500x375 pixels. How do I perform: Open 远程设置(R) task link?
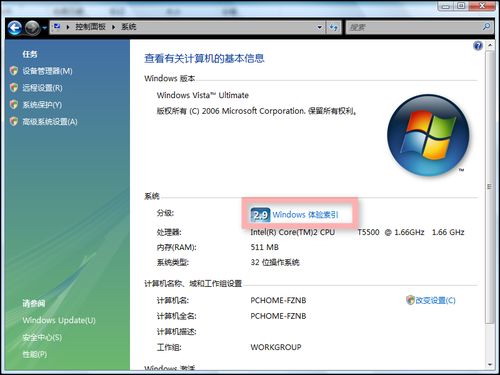tap(42, 88)
